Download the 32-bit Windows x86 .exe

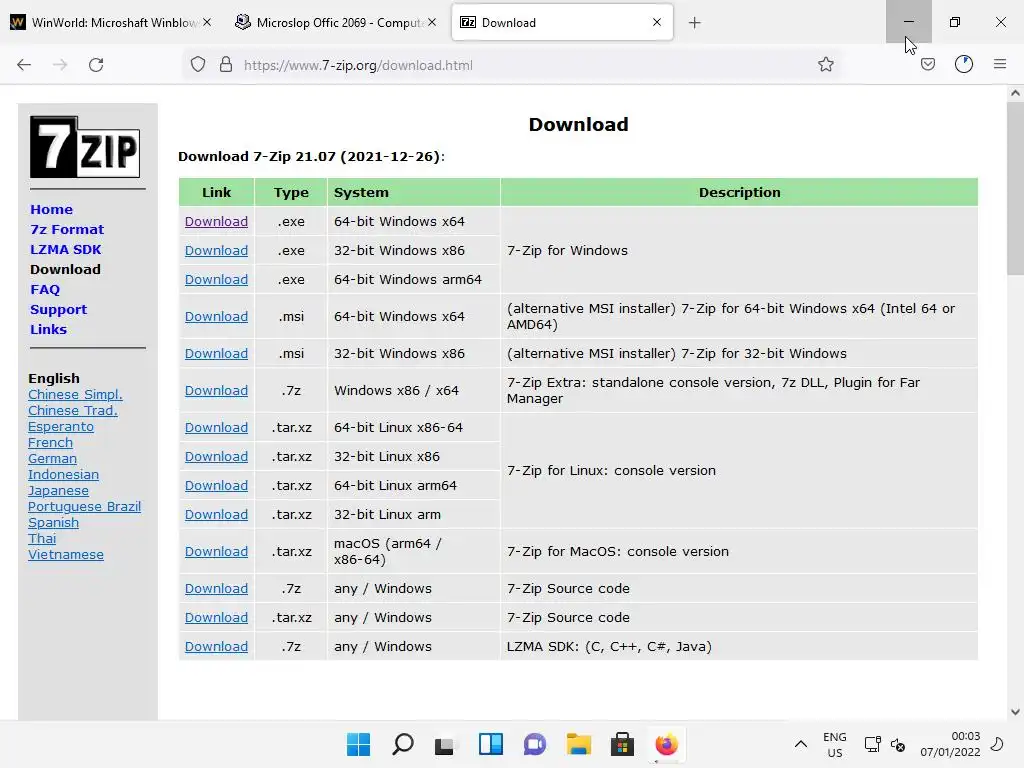point(216,250)
